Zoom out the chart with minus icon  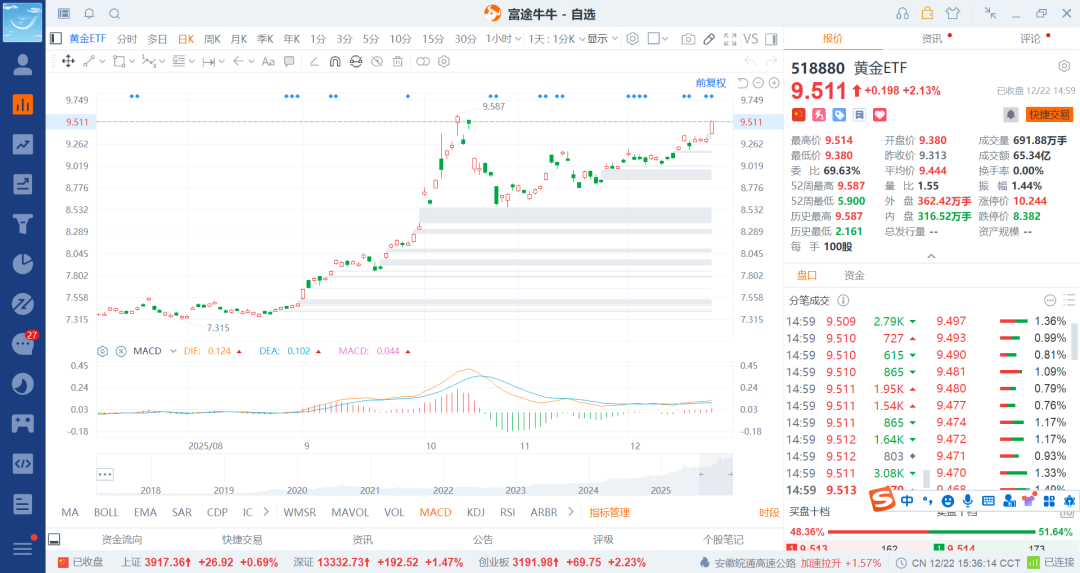click(758, 83)
